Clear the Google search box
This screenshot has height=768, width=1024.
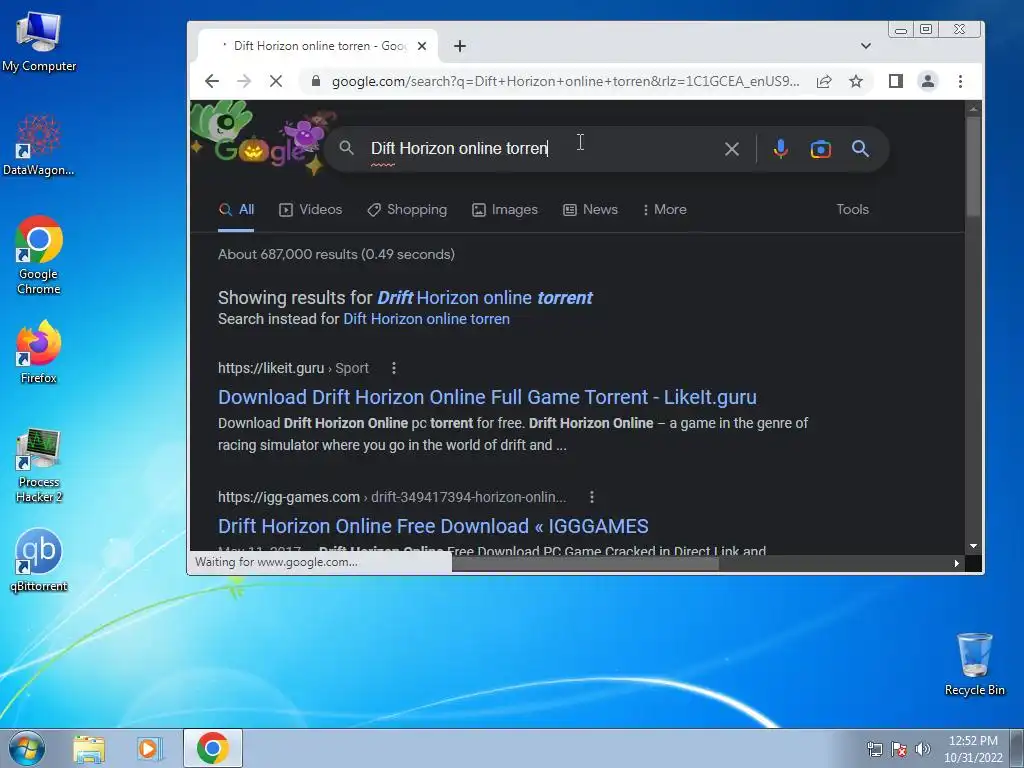731,149
